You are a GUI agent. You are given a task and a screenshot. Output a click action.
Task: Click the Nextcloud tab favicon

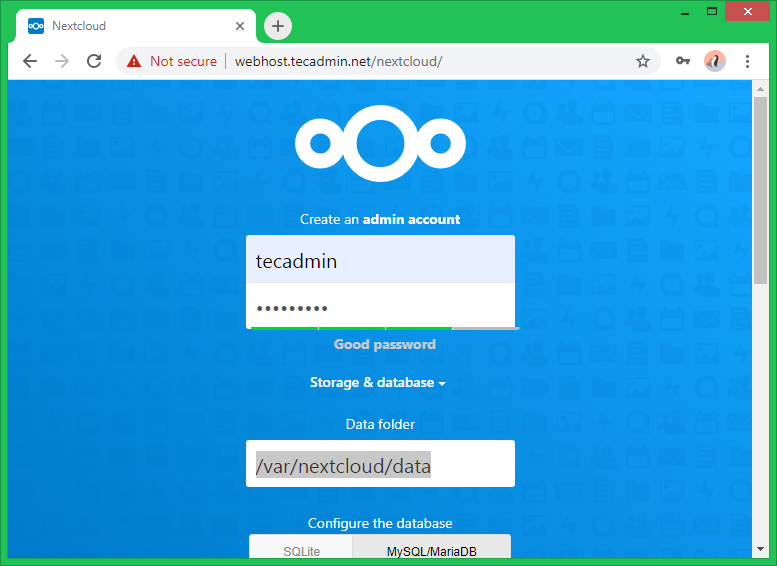pyautogui.click(x=36, y=26)
